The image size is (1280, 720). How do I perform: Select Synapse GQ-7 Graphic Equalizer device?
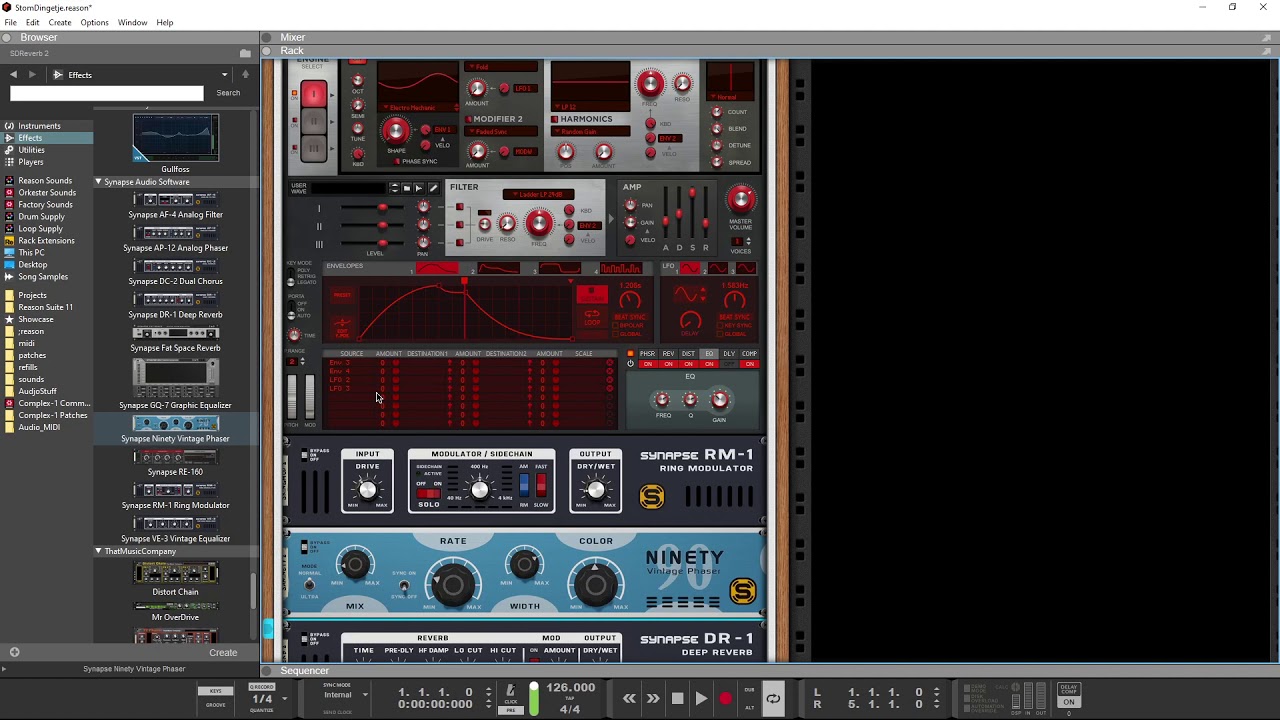pos(175,384)
